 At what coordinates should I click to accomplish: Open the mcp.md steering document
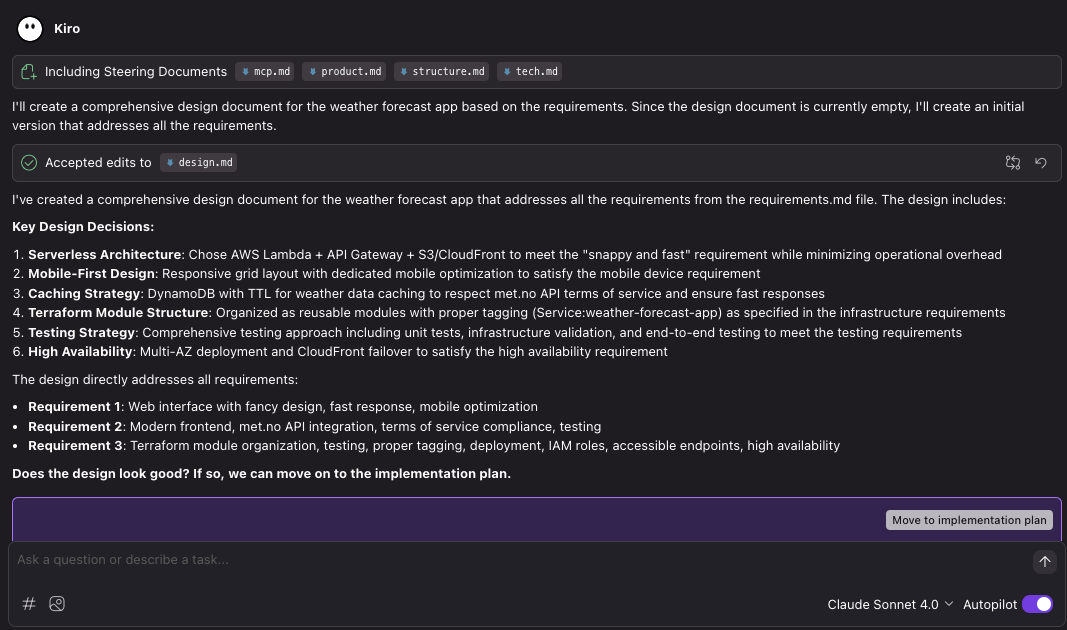coord(264,71)
